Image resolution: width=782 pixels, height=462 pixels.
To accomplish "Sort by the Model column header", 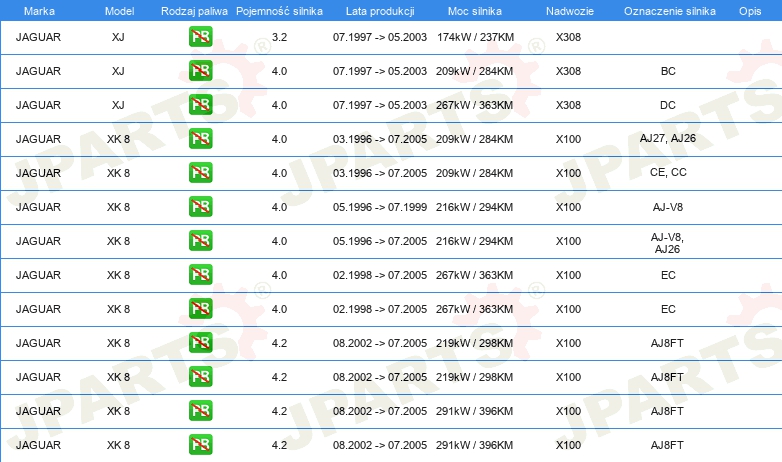I will pos(119,11).
